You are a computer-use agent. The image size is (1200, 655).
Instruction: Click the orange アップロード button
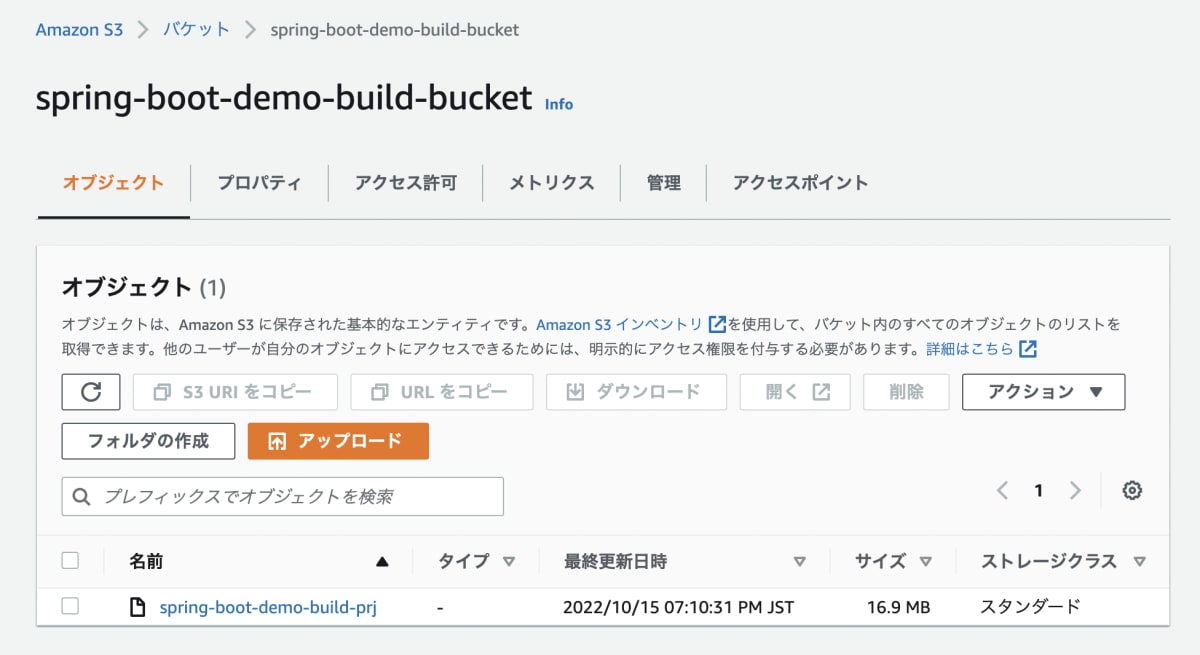(x=338, y=441)
